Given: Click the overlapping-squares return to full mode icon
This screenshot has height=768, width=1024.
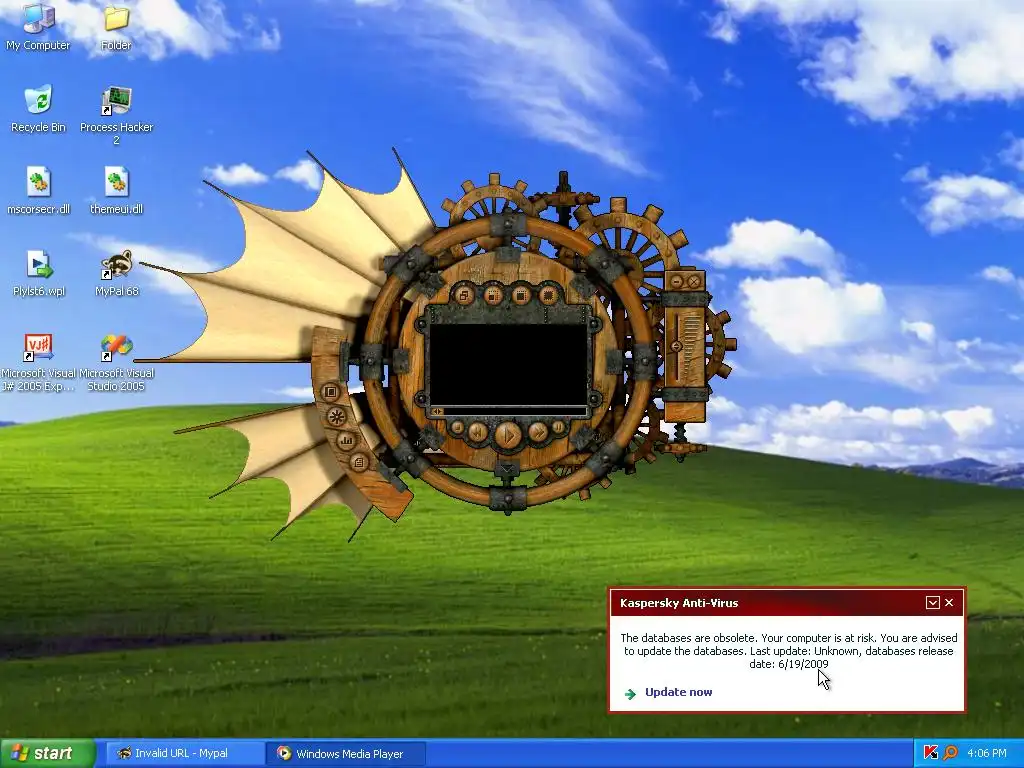Looking at the screenshot, I should [464, 295].
